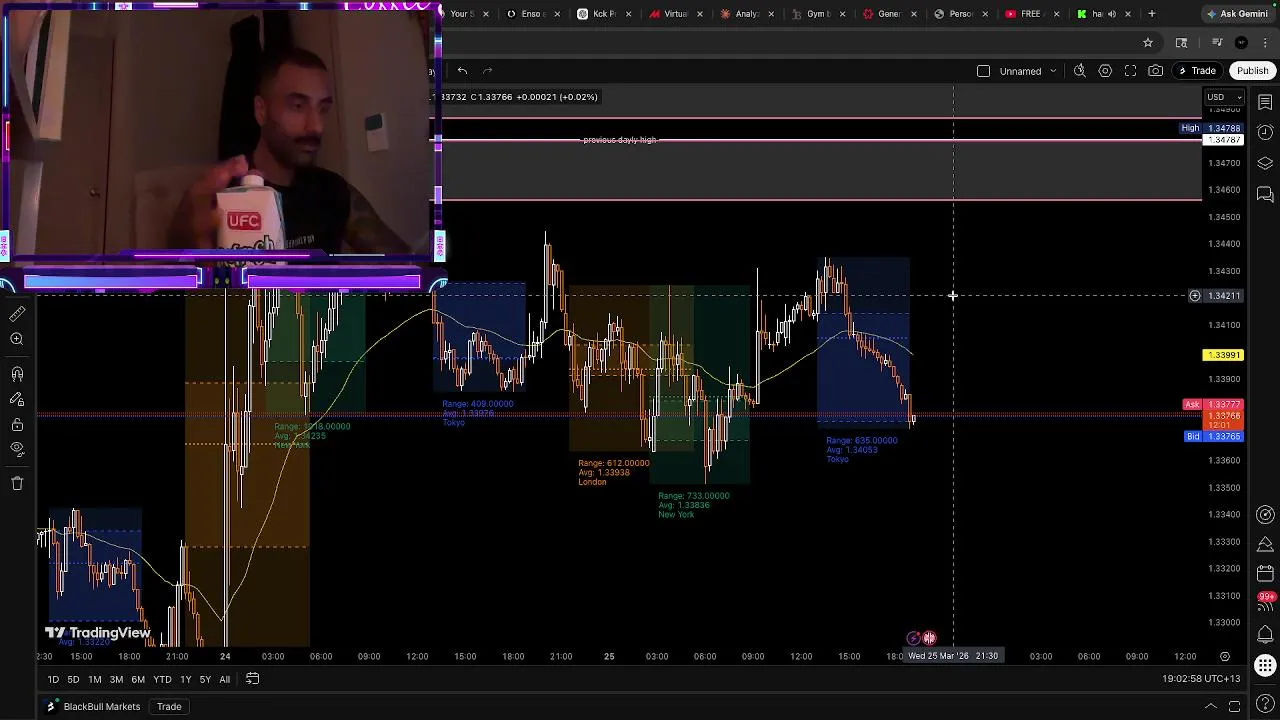
Task: Open the watchlist panel icon
Action: tap(1265, 102)
